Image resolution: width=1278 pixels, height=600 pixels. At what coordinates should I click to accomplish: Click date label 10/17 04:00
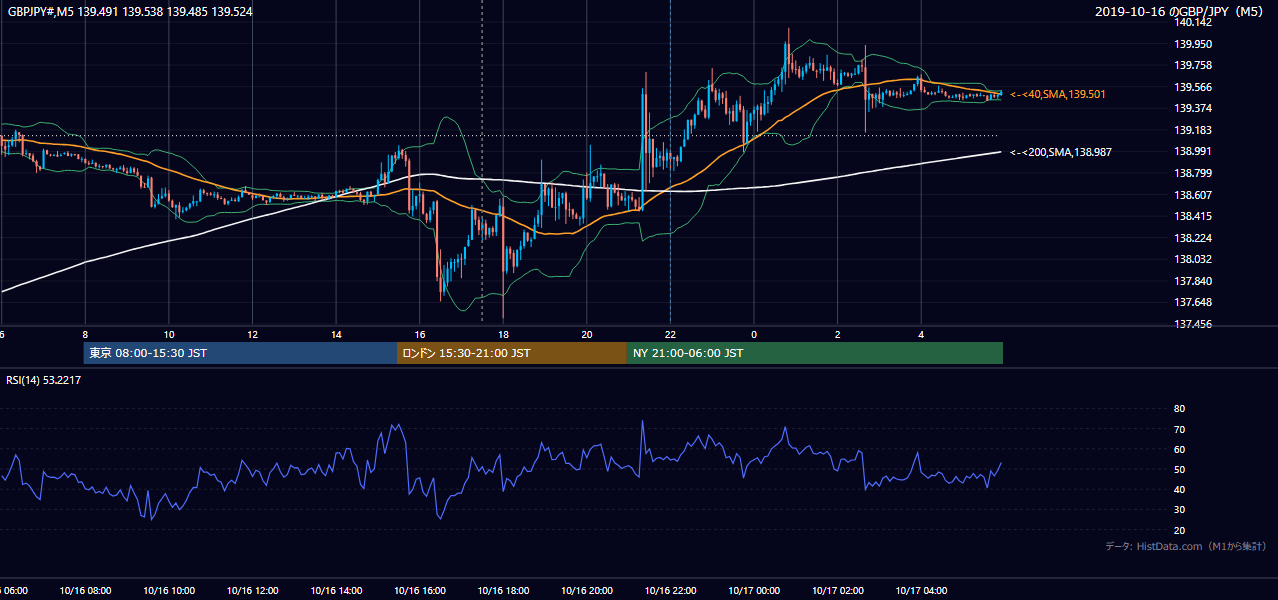[921, 591]
